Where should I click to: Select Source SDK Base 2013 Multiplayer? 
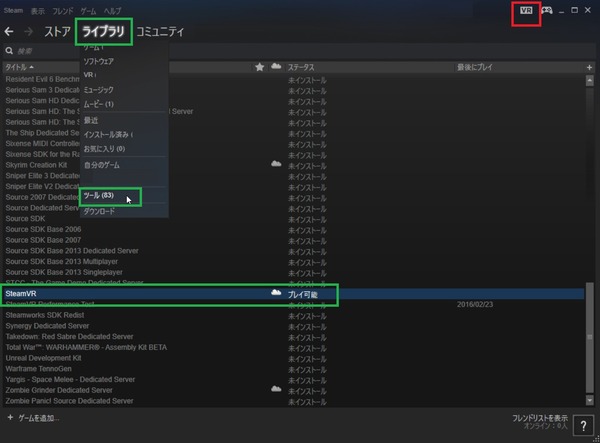62,261
